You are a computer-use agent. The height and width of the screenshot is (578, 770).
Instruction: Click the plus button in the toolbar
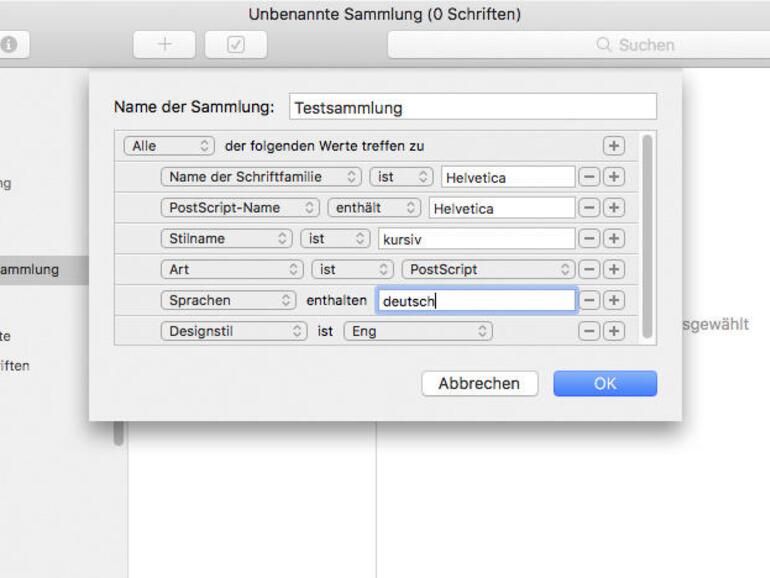coord(165,45)
